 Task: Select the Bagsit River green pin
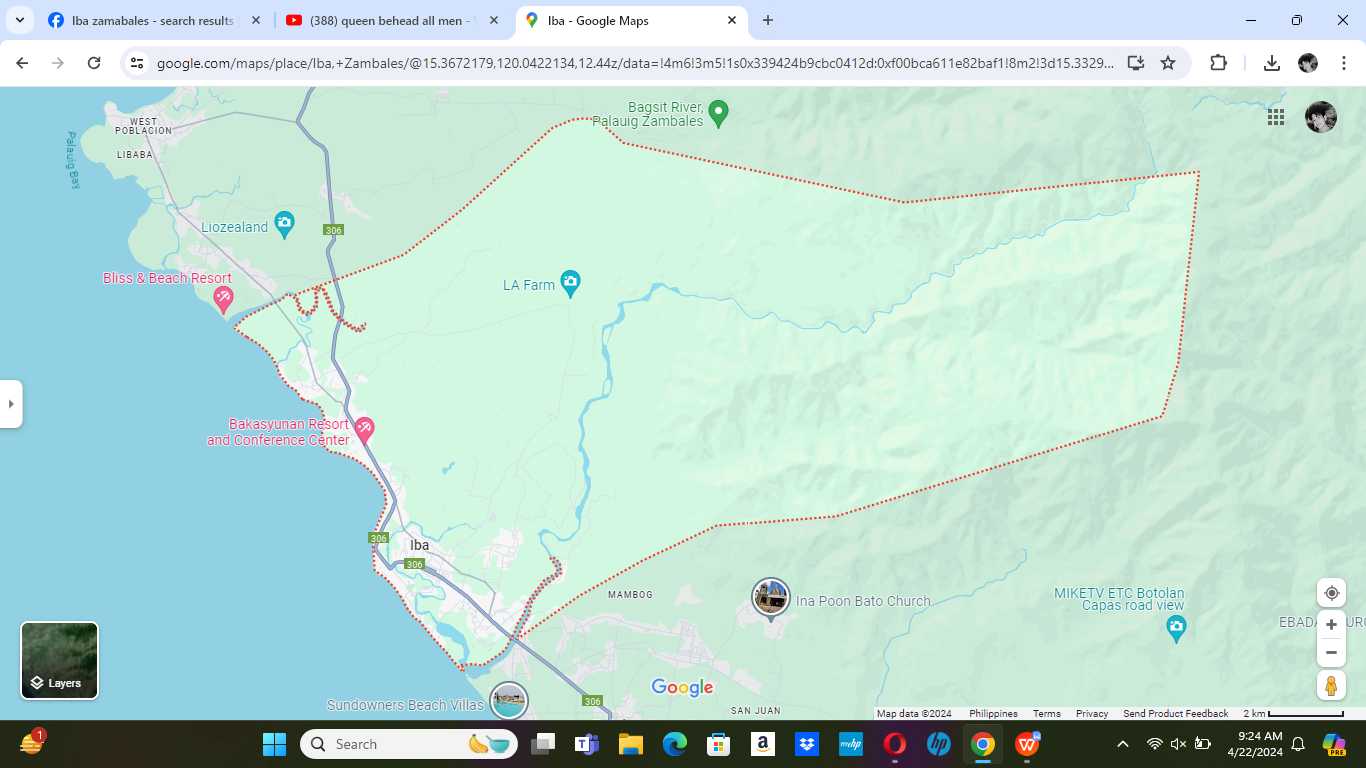(x=718, y=113)
